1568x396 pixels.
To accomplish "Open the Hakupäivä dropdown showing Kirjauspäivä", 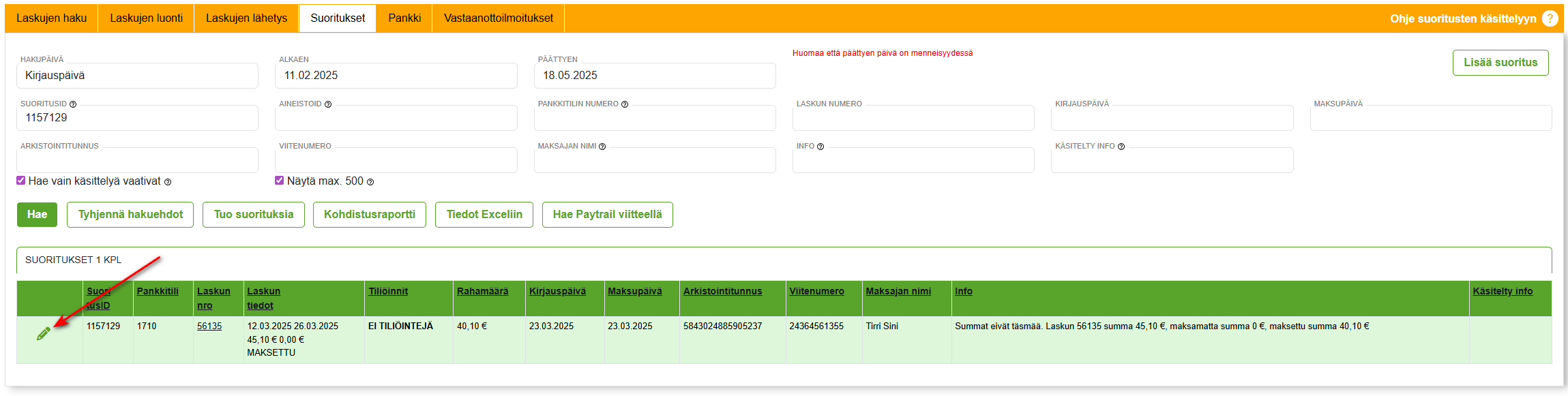I will pos(137,76).
